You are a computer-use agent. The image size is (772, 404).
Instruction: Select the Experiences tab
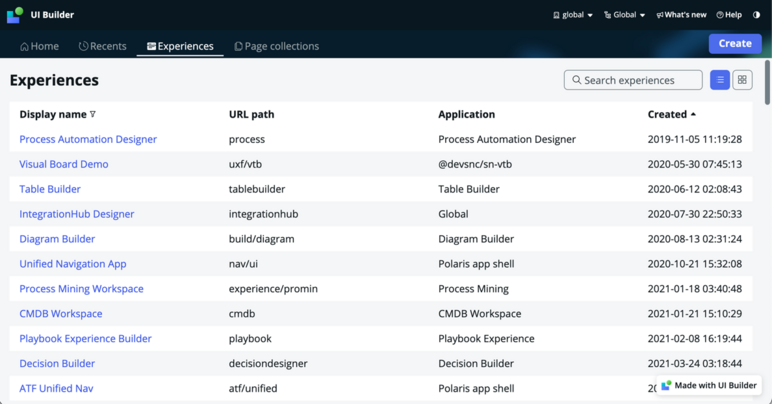pos(180,46)
